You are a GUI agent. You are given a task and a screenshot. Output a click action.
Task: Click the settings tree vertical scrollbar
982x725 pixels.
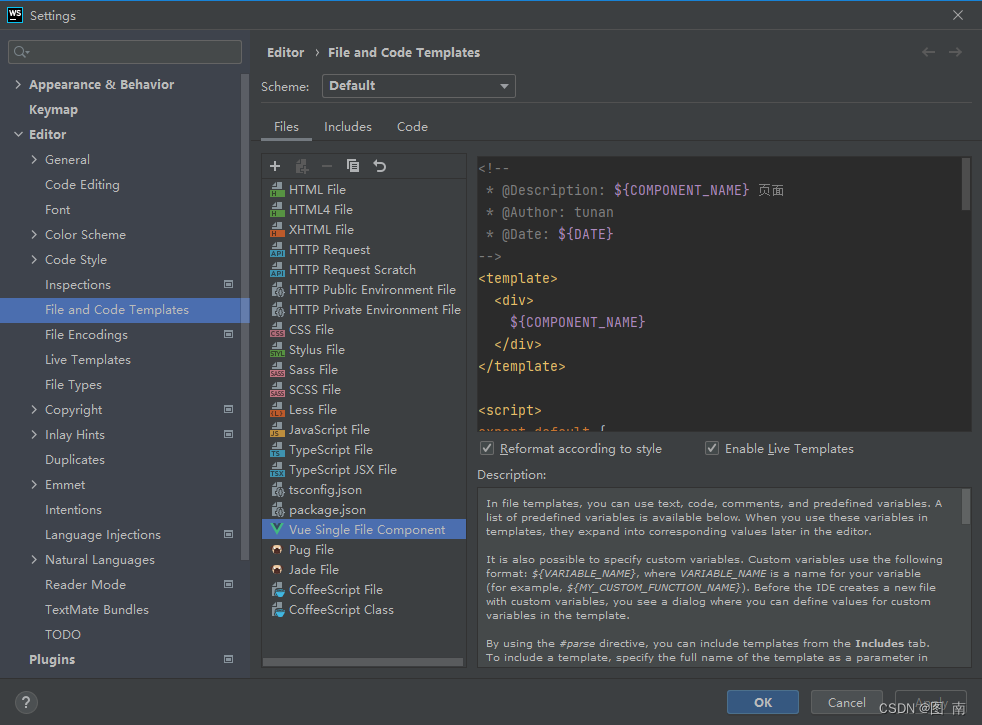pos(245,317)
